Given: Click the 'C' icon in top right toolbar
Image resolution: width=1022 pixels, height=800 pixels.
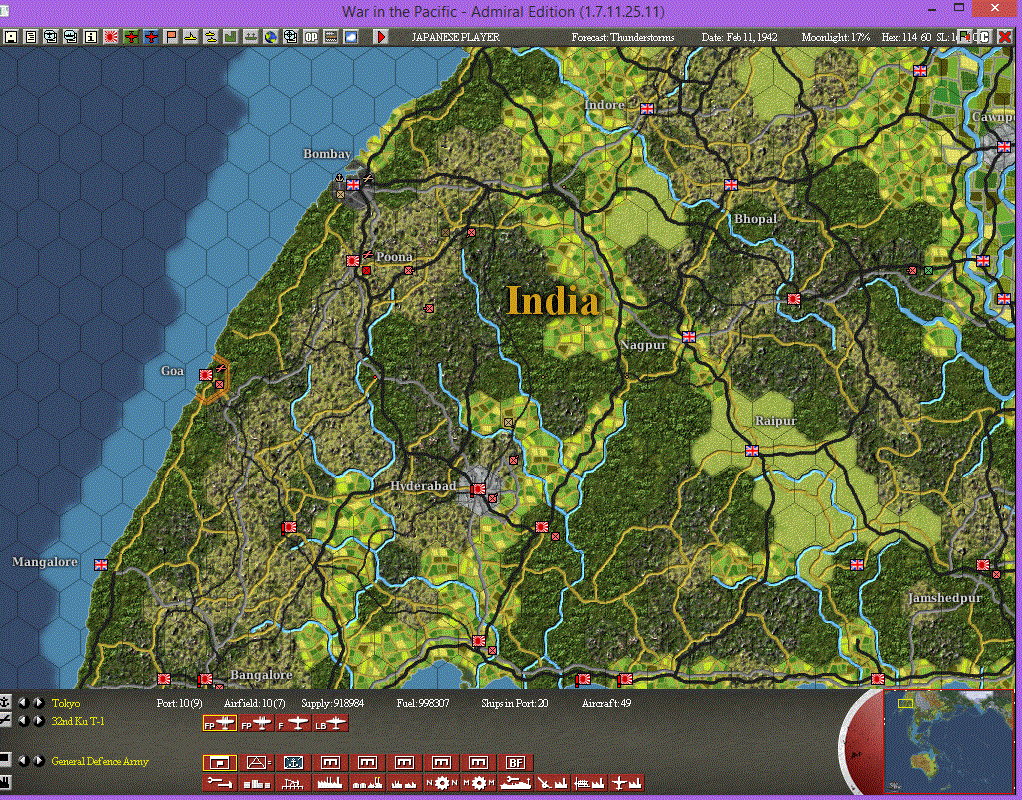Looking at the screenshot, I should pos(985,37).
